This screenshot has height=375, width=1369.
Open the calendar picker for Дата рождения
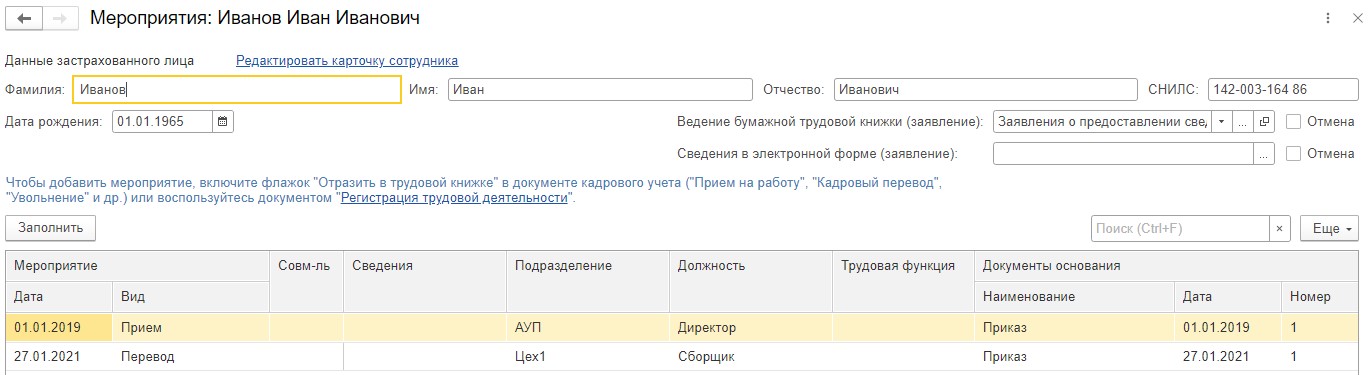pos(223,122)
